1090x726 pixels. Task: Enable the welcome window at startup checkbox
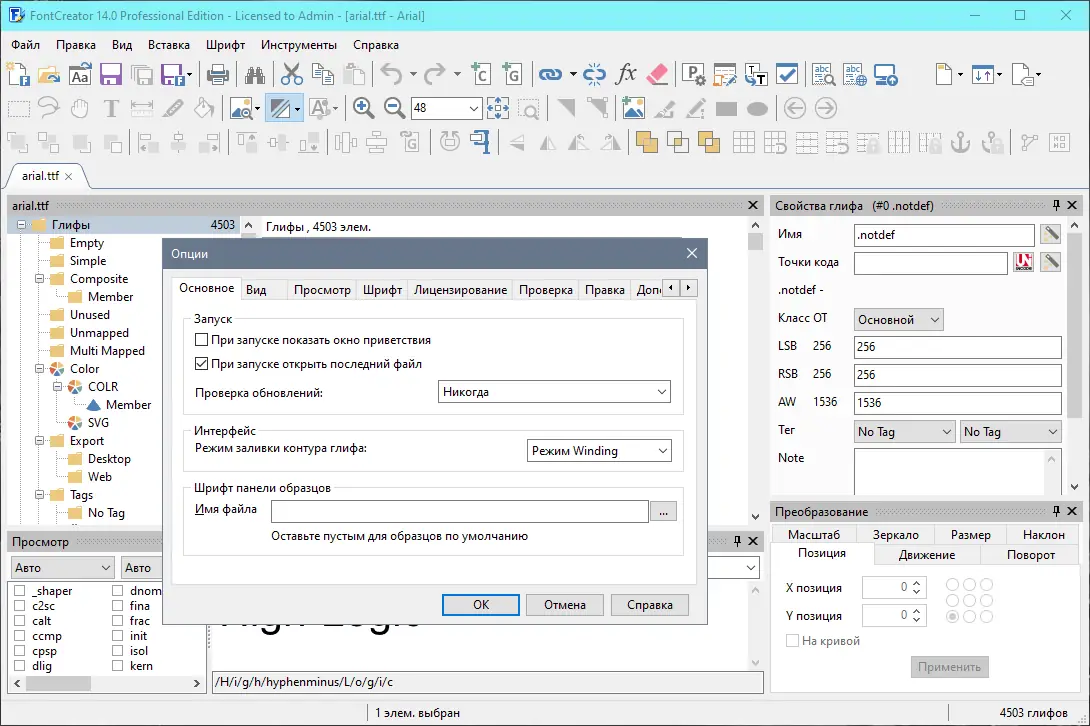coord(202,340)
